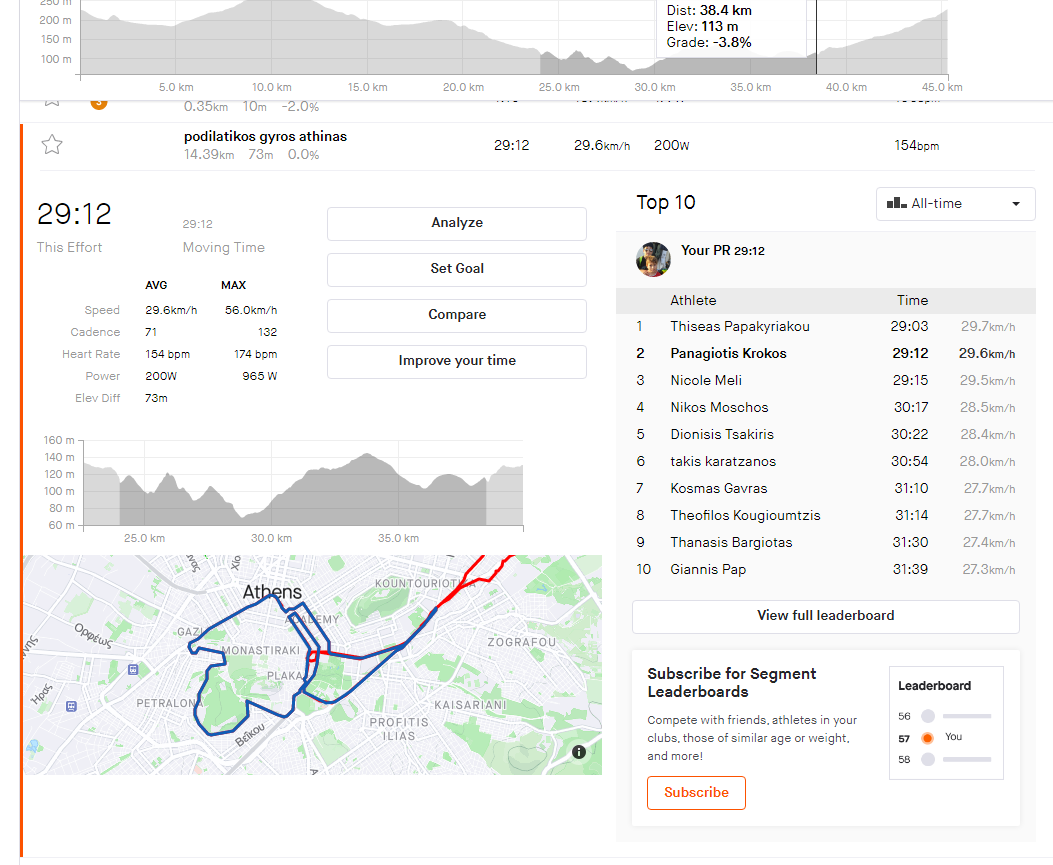Open the View full leaderboard button

tap(825, 616)
